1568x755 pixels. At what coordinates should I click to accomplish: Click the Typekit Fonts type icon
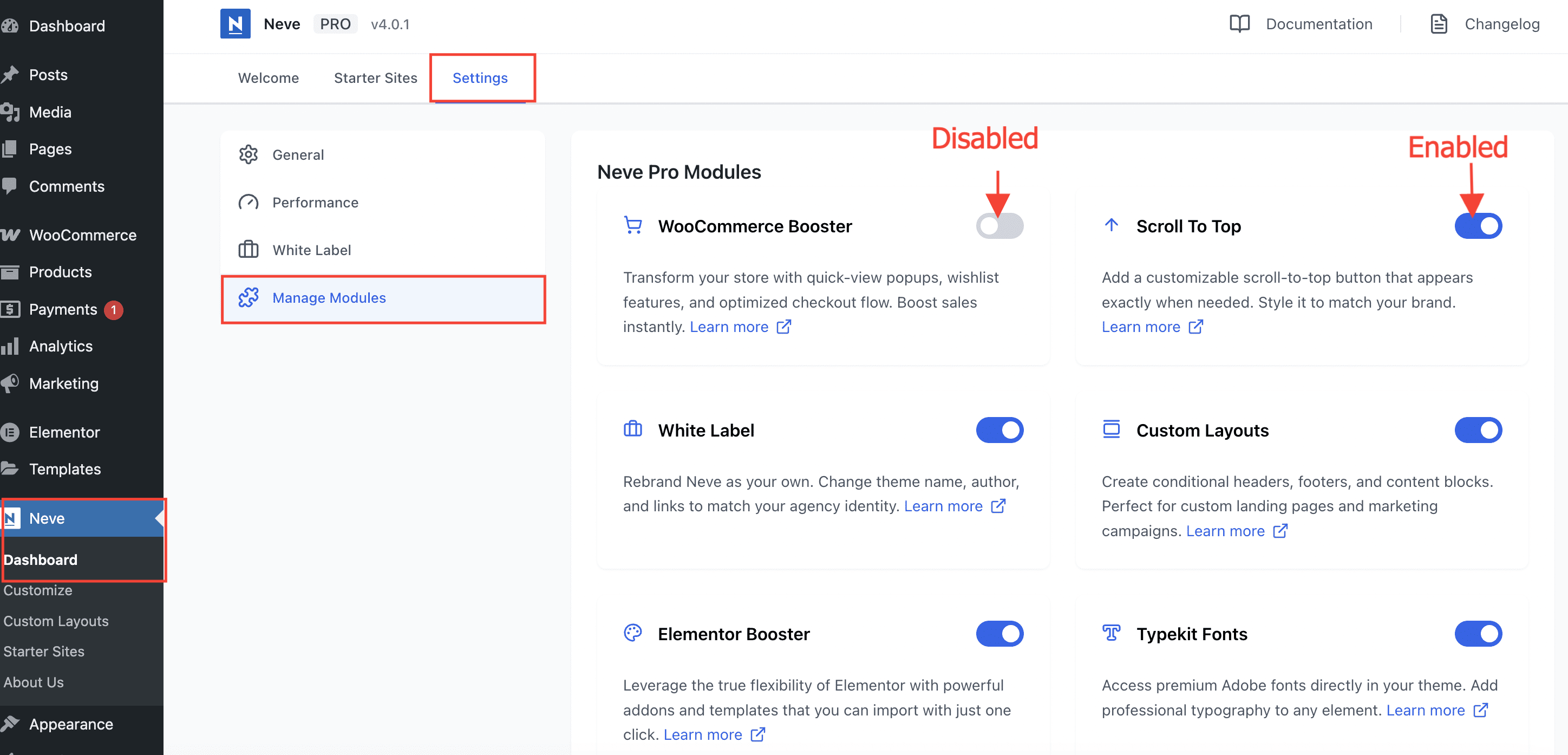[1112, 633]
